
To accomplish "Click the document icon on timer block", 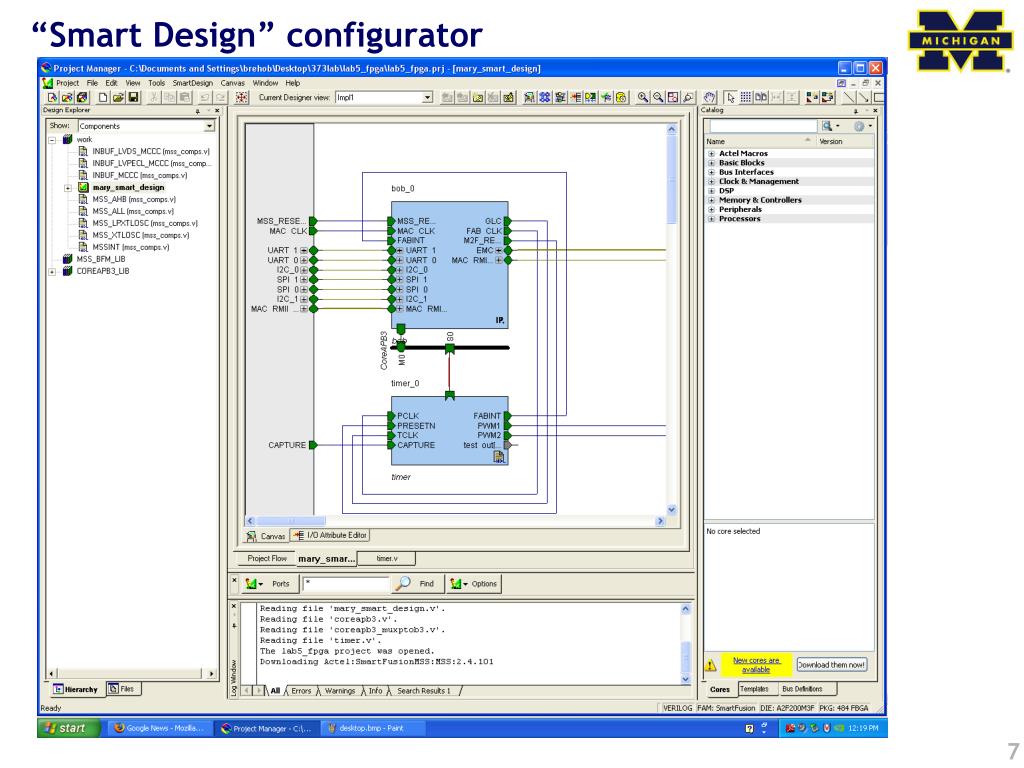I will click(x=499, y=457).
